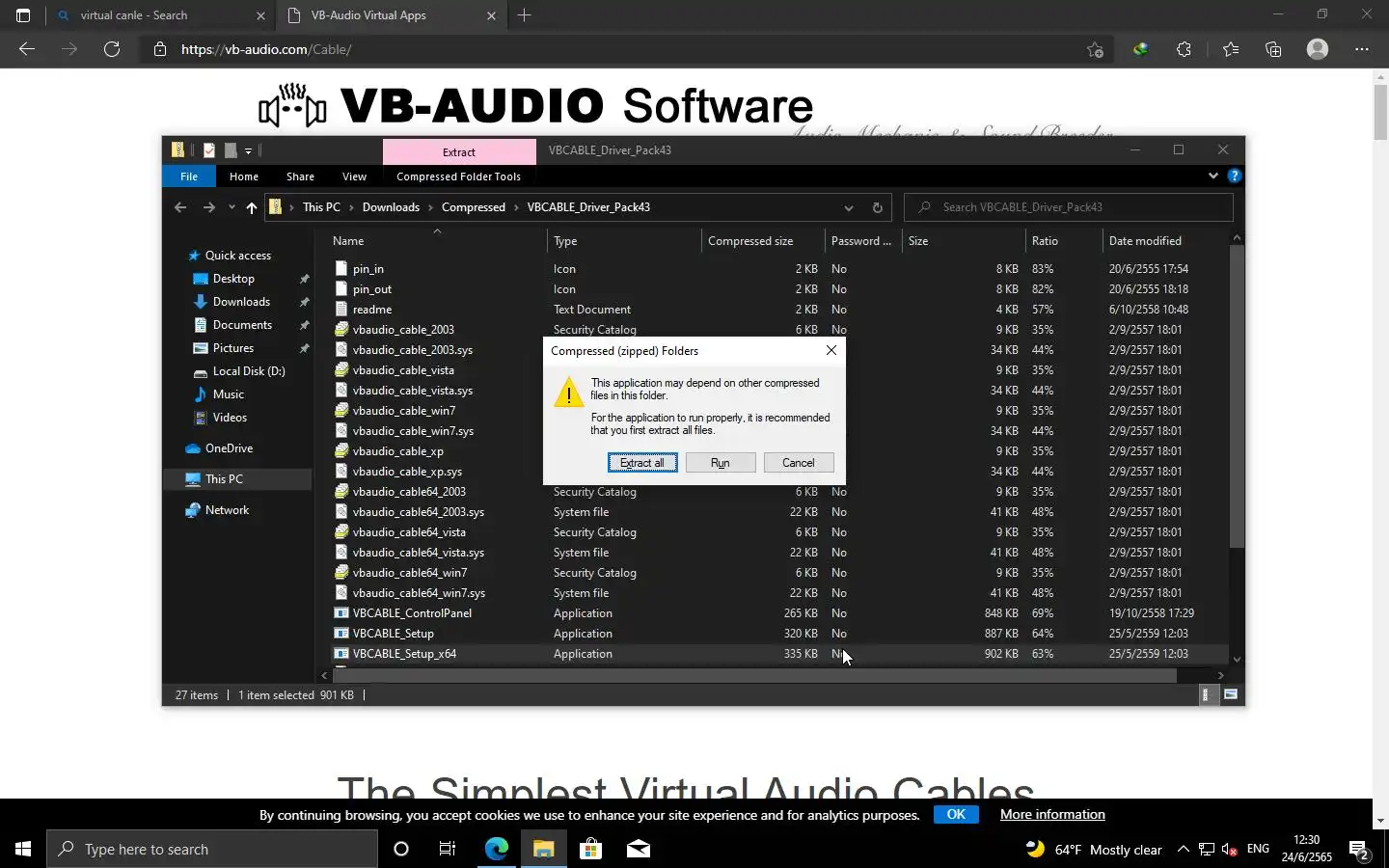The height and width of the screenshot is (868, 1389).
Task: Open Pictures in the navigation pane
Action: (233, 348)
